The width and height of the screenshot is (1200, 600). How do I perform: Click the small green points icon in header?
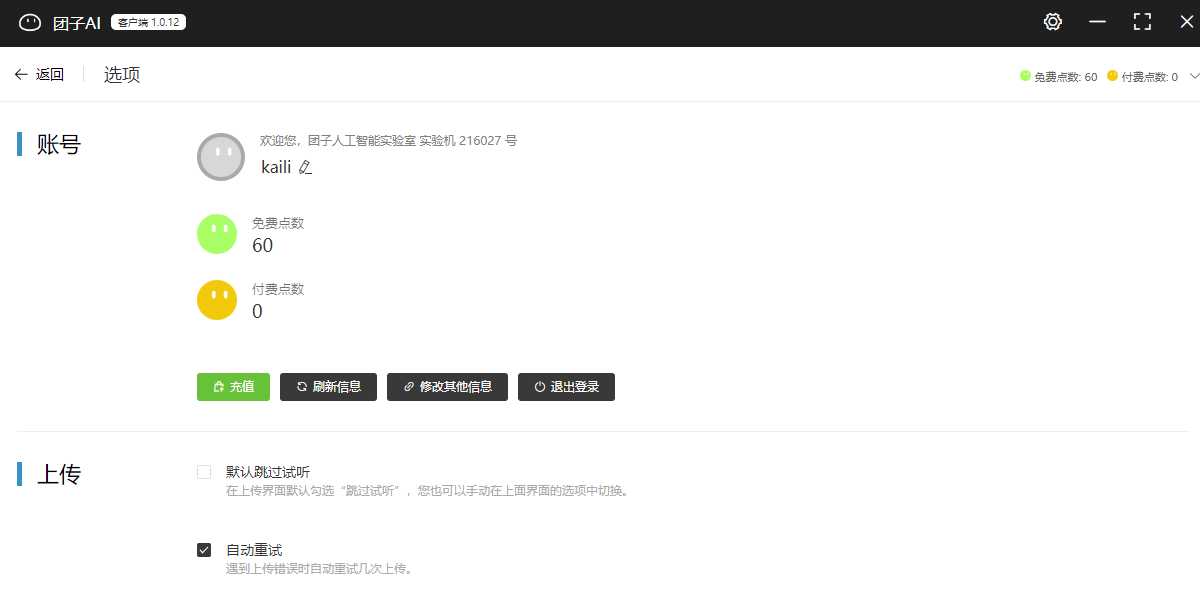point(1025,76)
